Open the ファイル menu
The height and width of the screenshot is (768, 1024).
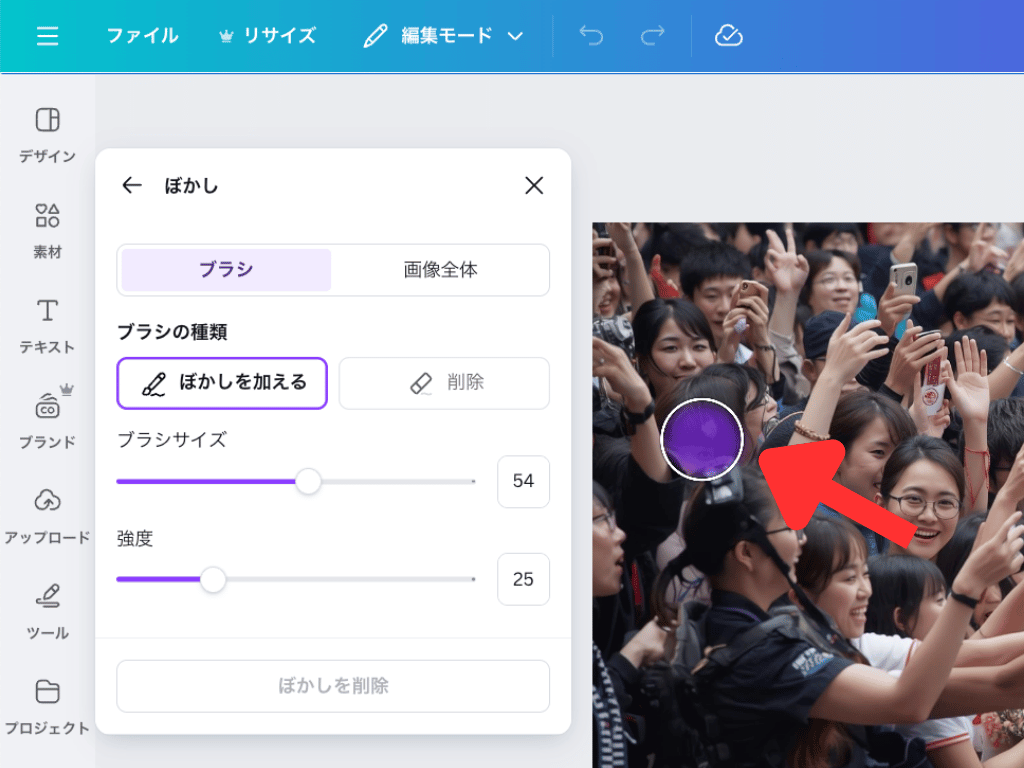(142, 36)
